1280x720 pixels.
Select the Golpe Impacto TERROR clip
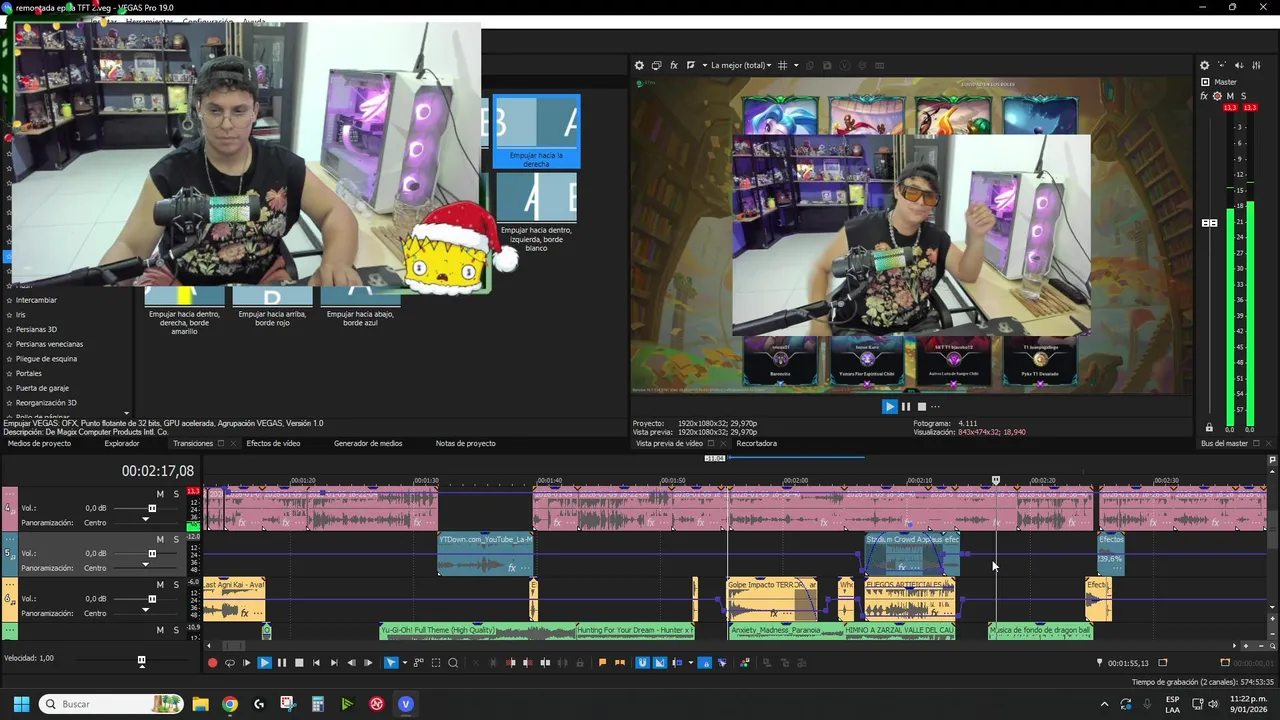point(772,599)
